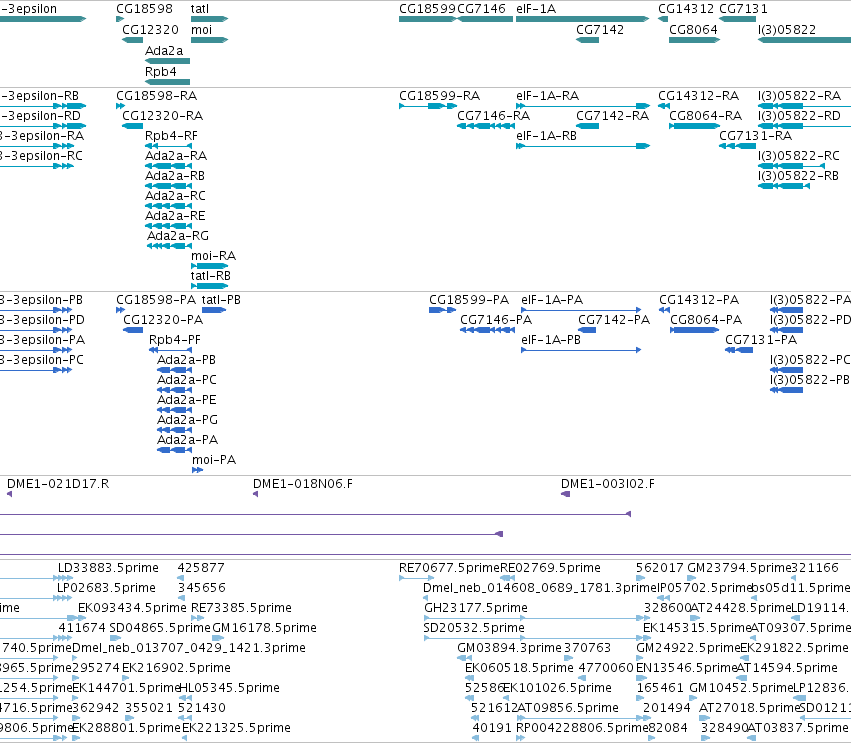Select the eIF-1A-PB protein label
Screen dimensions: 851x743
[551, 340]
